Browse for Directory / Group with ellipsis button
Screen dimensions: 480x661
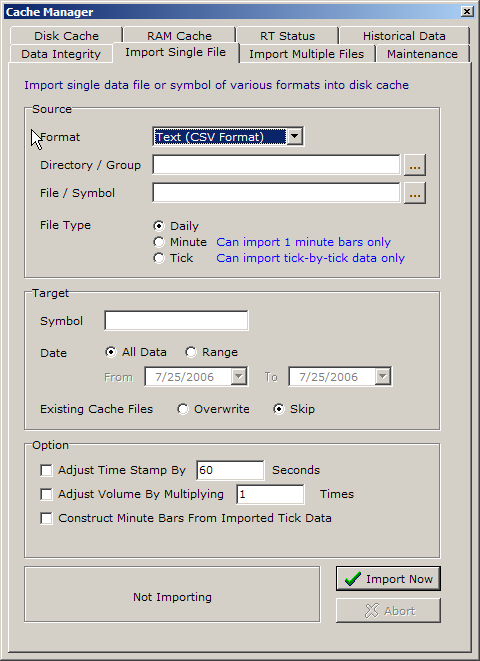click(415, 165)
